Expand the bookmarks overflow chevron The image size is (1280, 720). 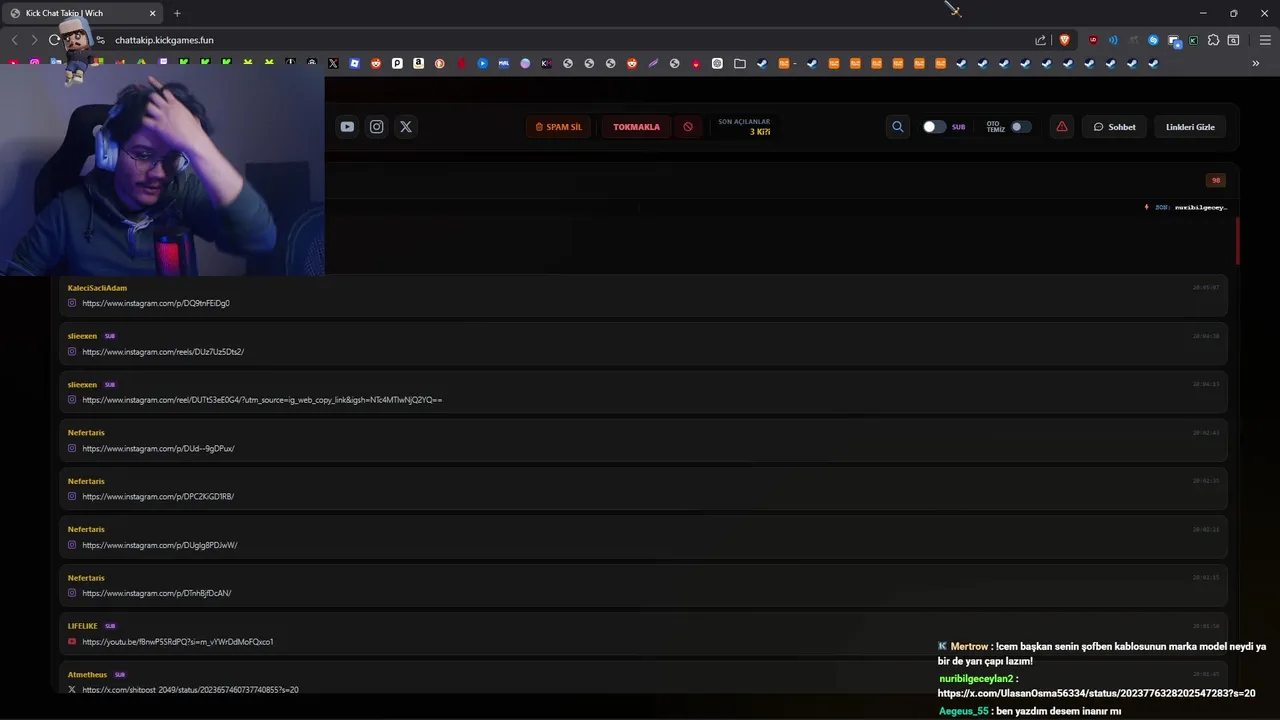[1255, 63]
